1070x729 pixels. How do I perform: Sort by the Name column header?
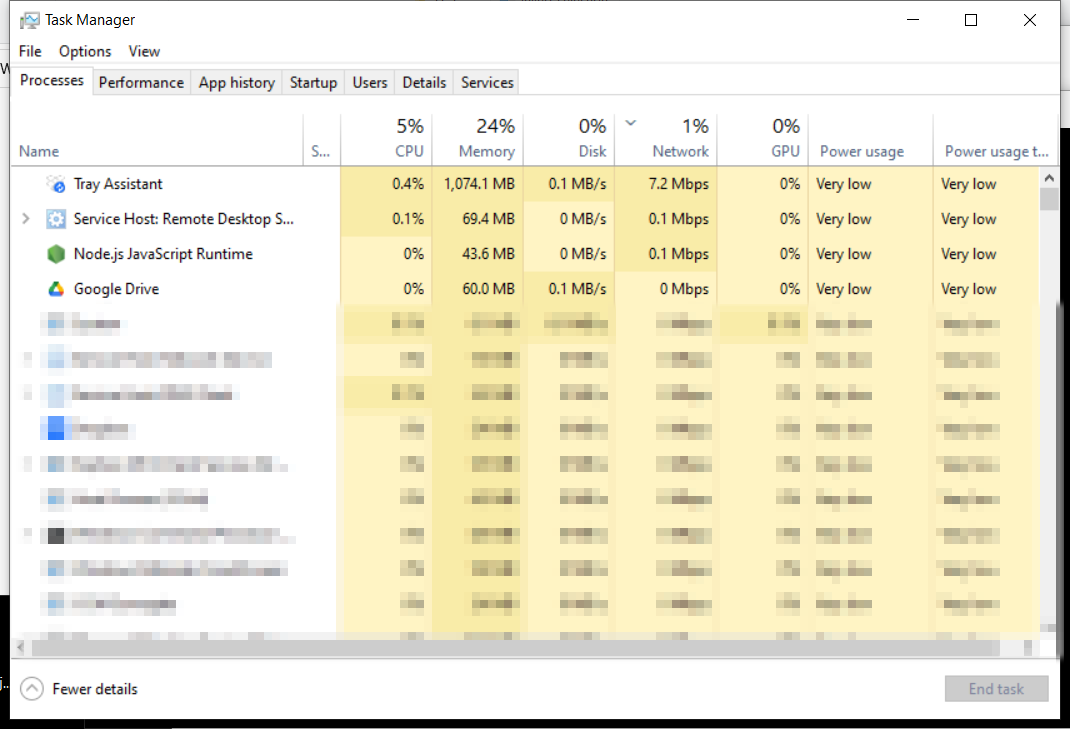(157, 140)
